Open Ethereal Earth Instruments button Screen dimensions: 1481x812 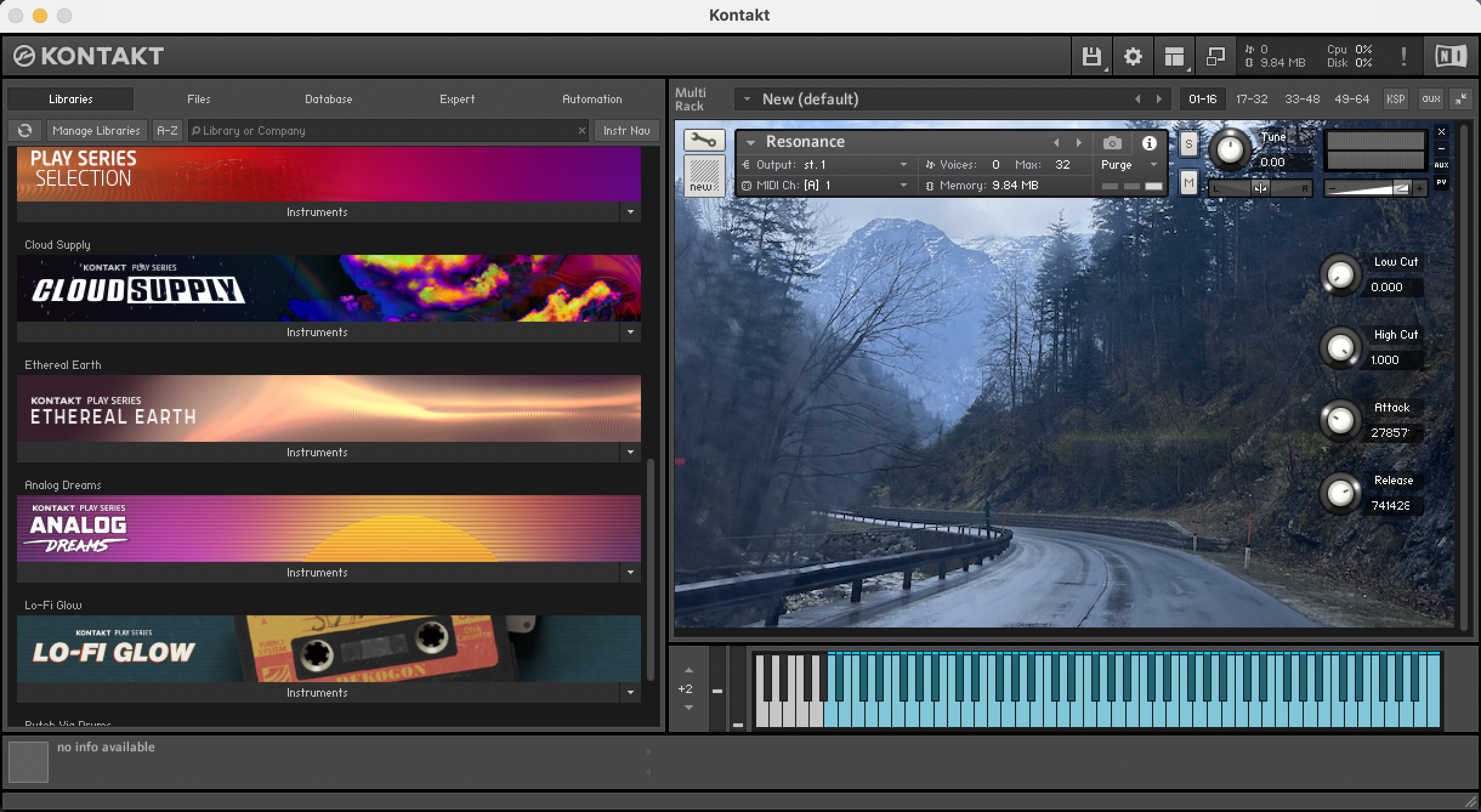(x=317, y=452)
